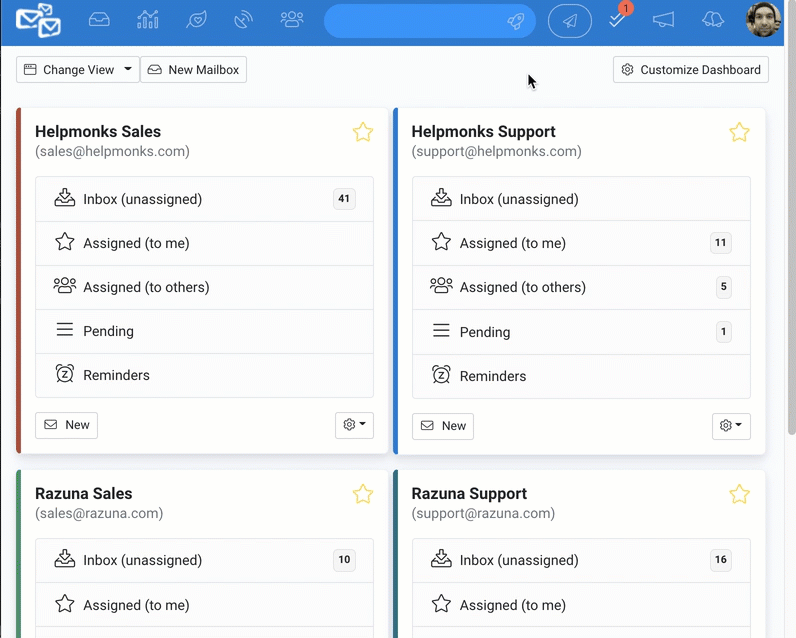Click the rocket icon in search bar
This screenshot has height=638, width=796.
[515, 21]
